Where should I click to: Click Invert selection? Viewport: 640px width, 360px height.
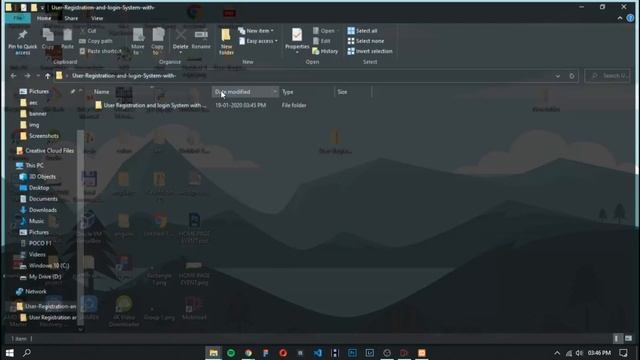(370, 51)
